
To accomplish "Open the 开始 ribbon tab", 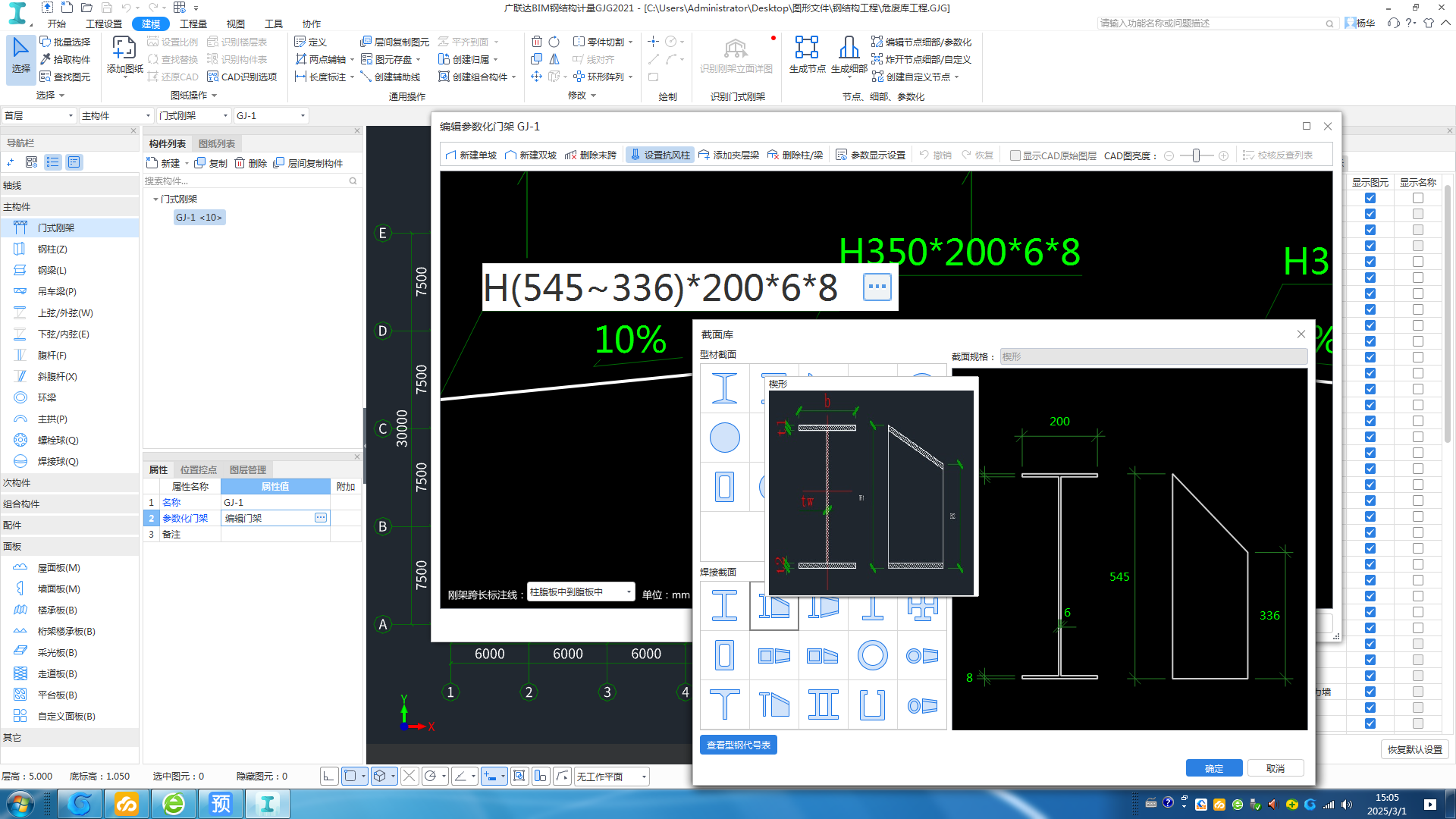I will (57, 24).
